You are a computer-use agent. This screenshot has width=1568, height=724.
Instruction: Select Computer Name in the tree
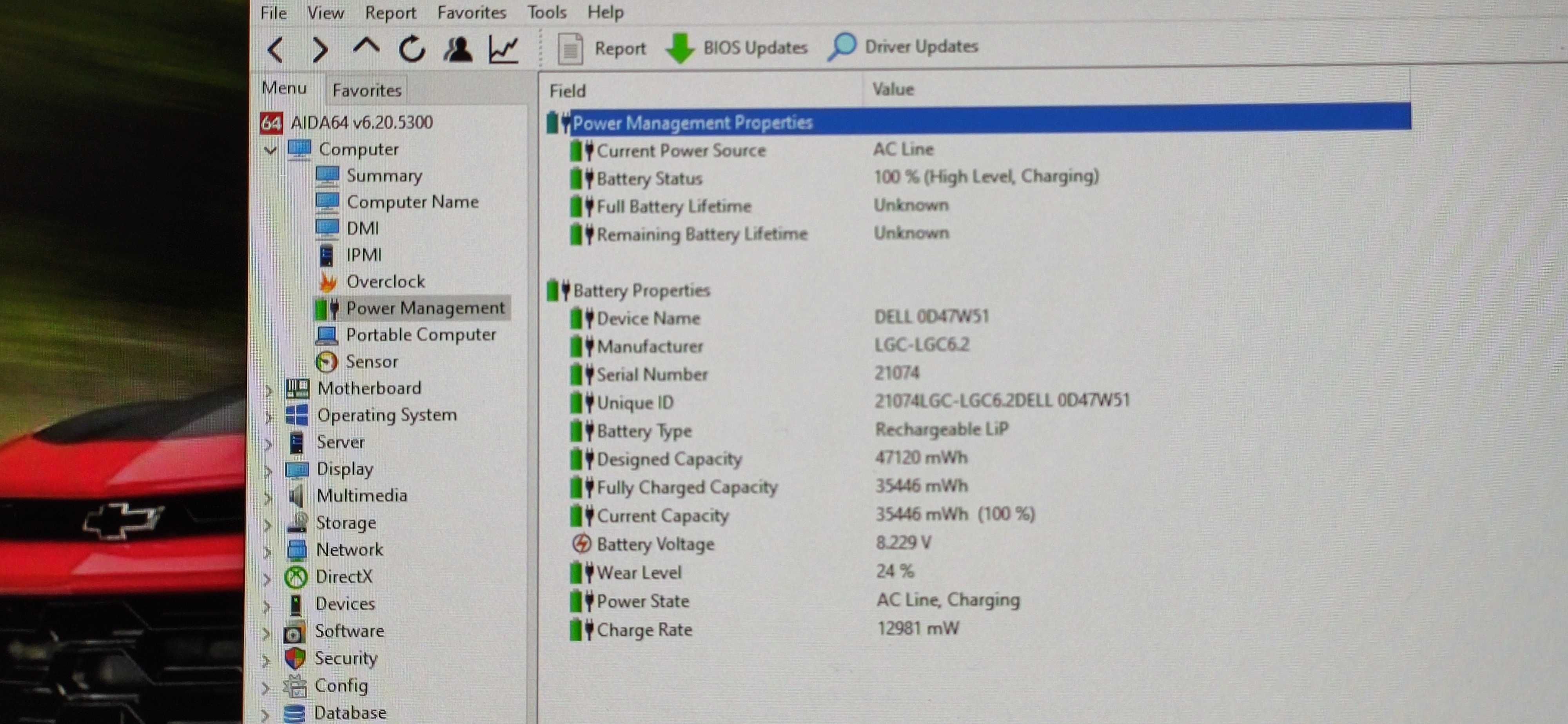[x=413, y=202]
